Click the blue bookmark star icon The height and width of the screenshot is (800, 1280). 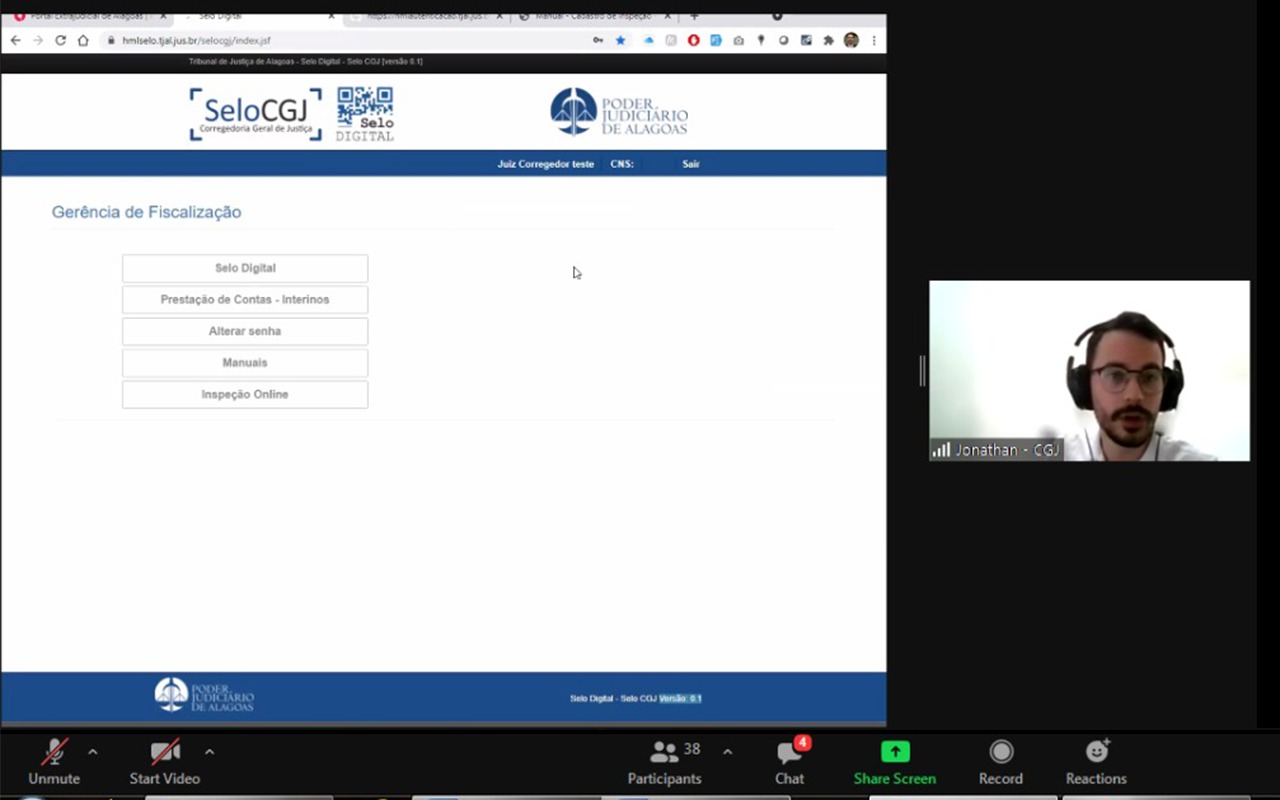pos(620,41)
